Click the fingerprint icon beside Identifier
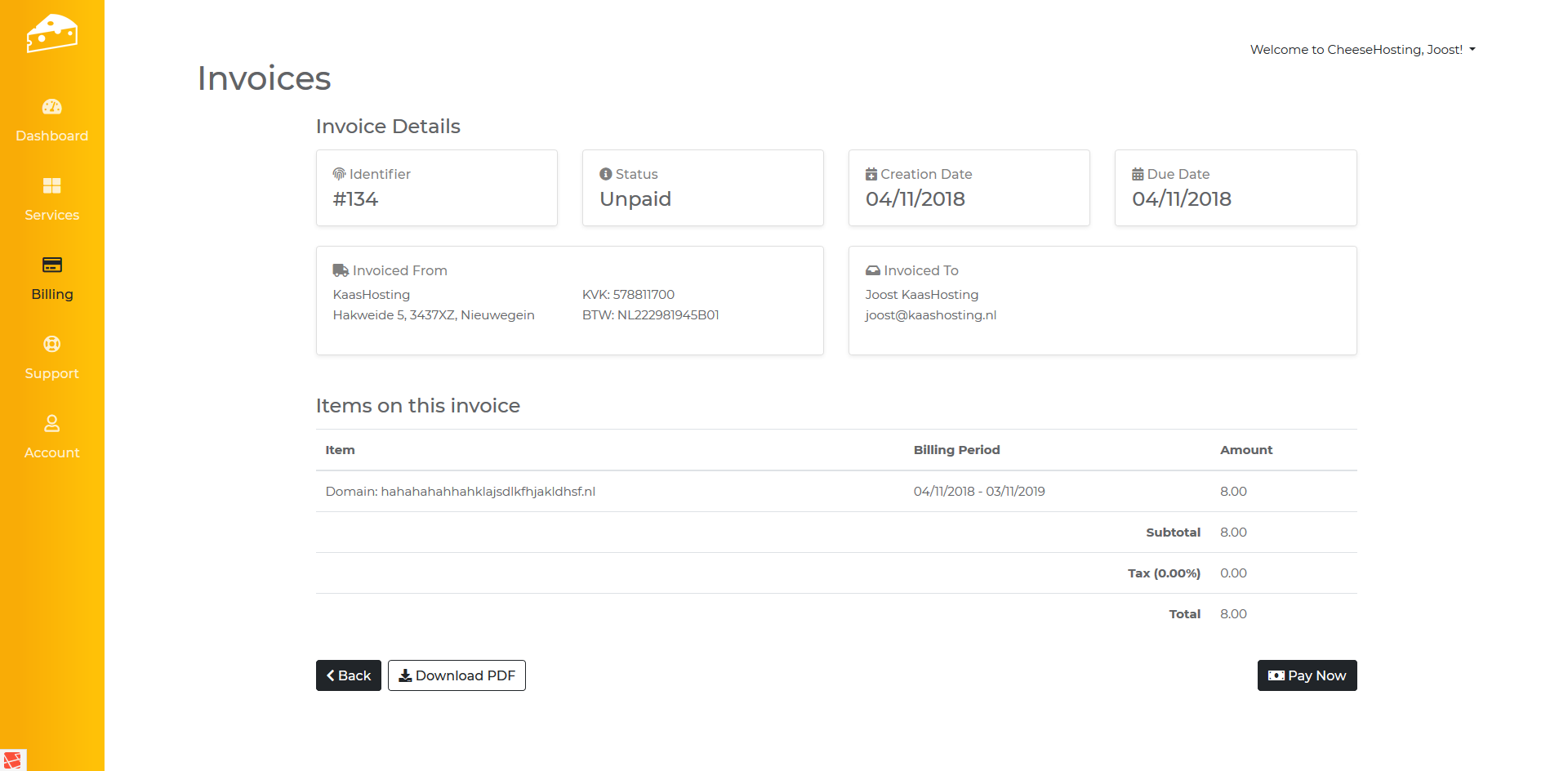The height and width of the screenshot is (771, 1568). (x=339, y=174)
